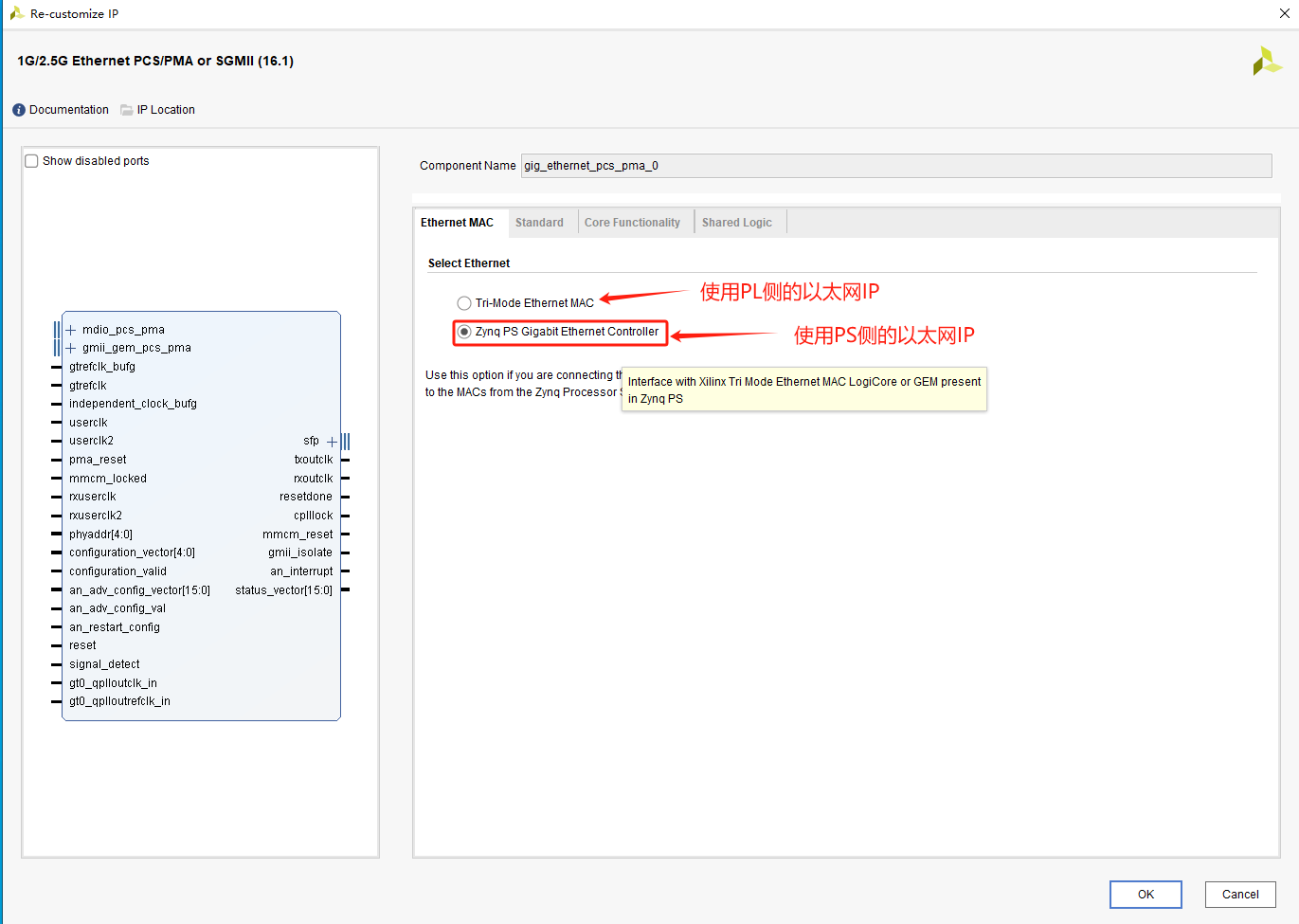1299x924 pixels.
Task: Click the resetdone output port label
Action: point(306,497)
